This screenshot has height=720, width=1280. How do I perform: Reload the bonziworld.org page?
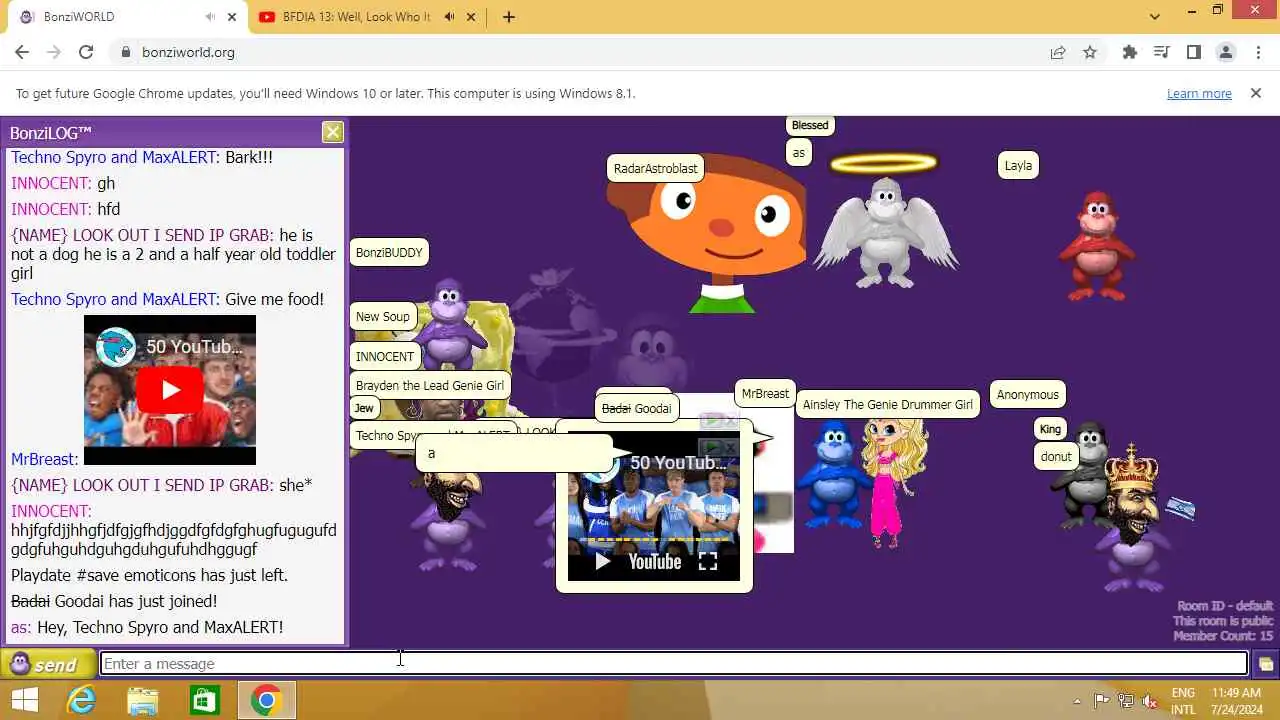86,52
